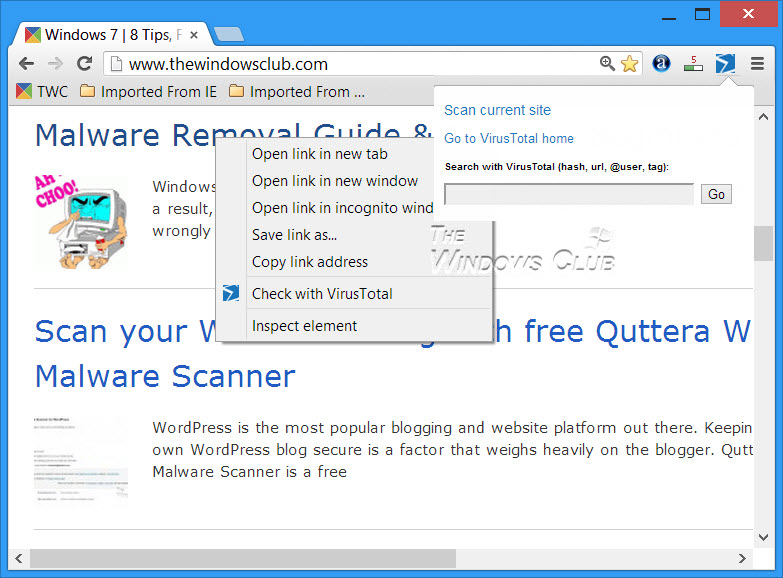The height and width of the screenshot is (578, 783).
Task: Click the download counter extension icon
Action: (x=693, y=63)
